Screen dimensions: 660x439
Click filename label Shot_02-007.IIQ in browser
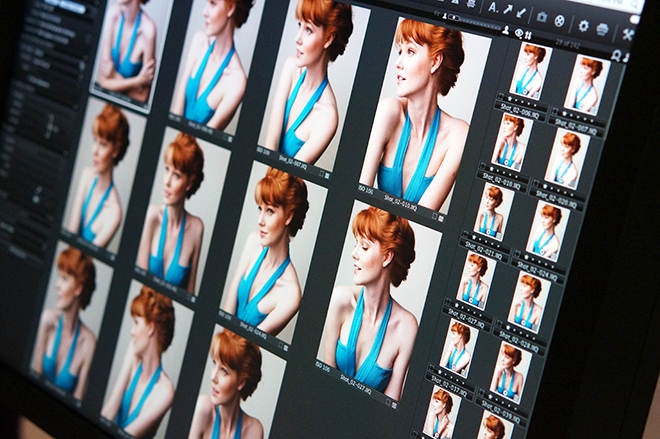click(x=575, y=126)
